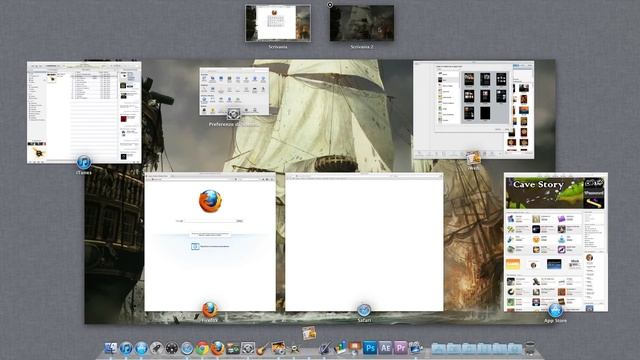Launch Premiere Pro Pr icon in Dock
This screenshot has width=640, height=360.
click(400, 348)
